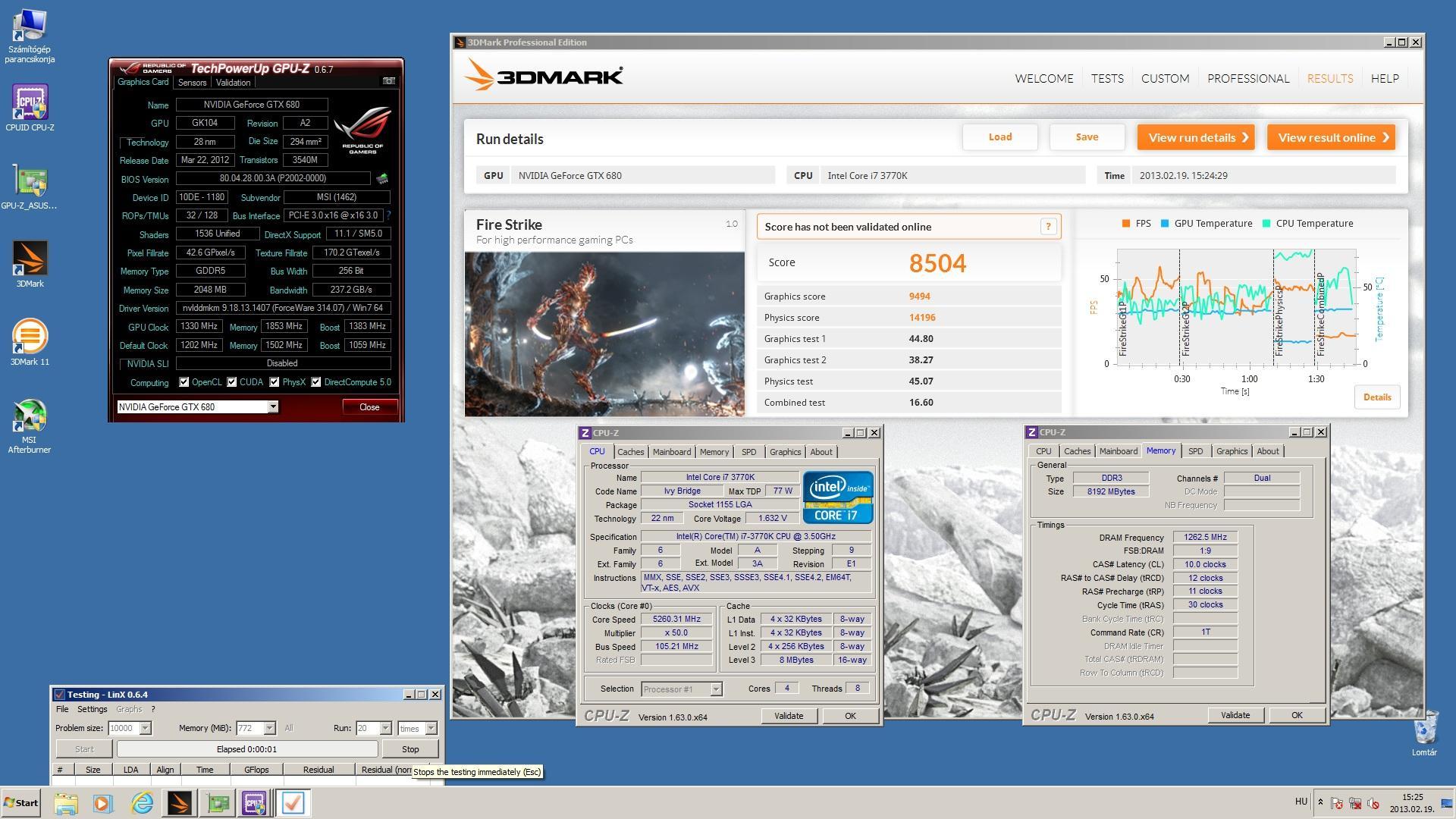1456x819 pixels.
Task: Stop the LinX test
Action: [410, 749]
